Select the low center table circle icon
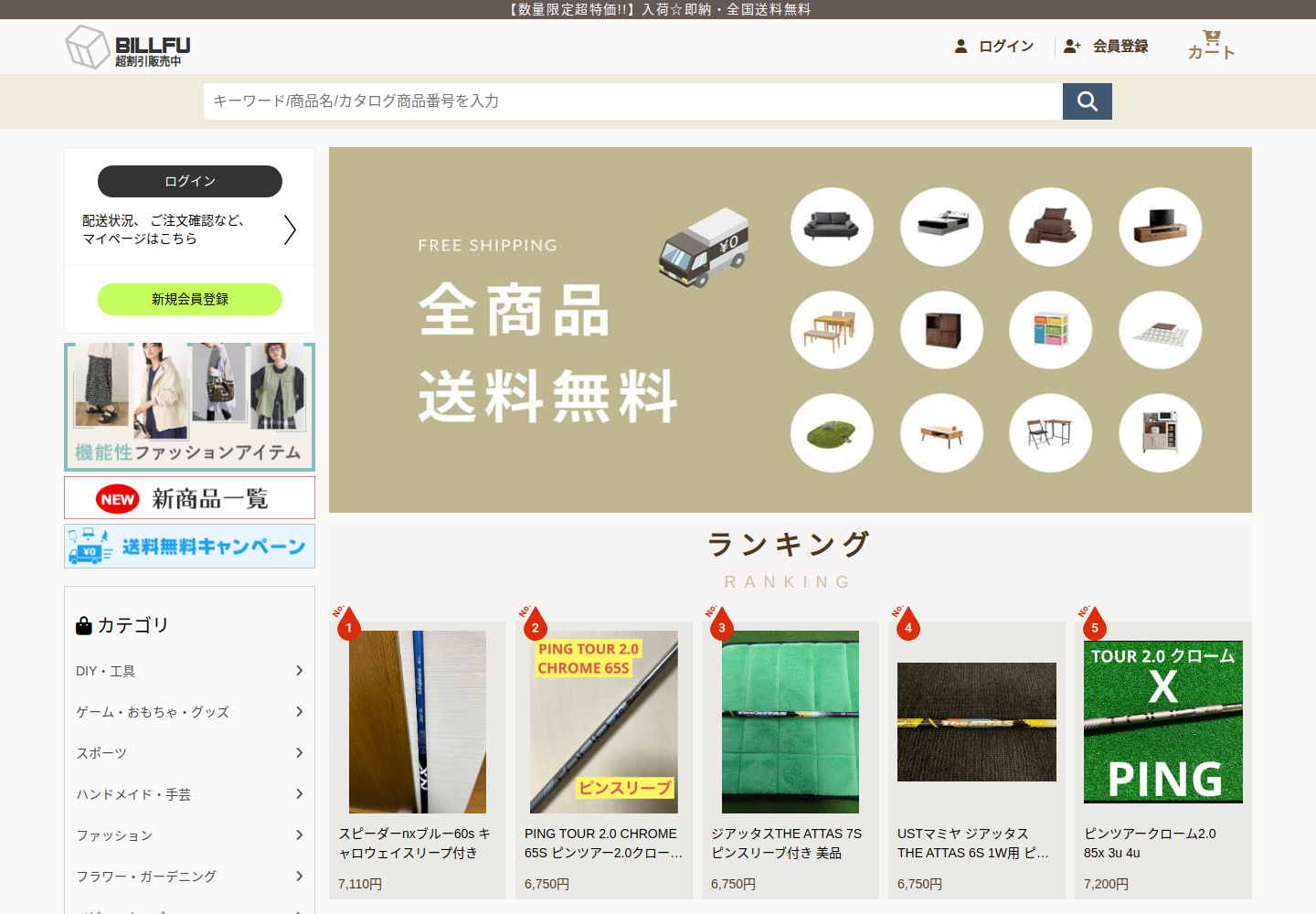The width and height of the screenshot is (1316, 914). pyautogui.click(x=941, y=433)
